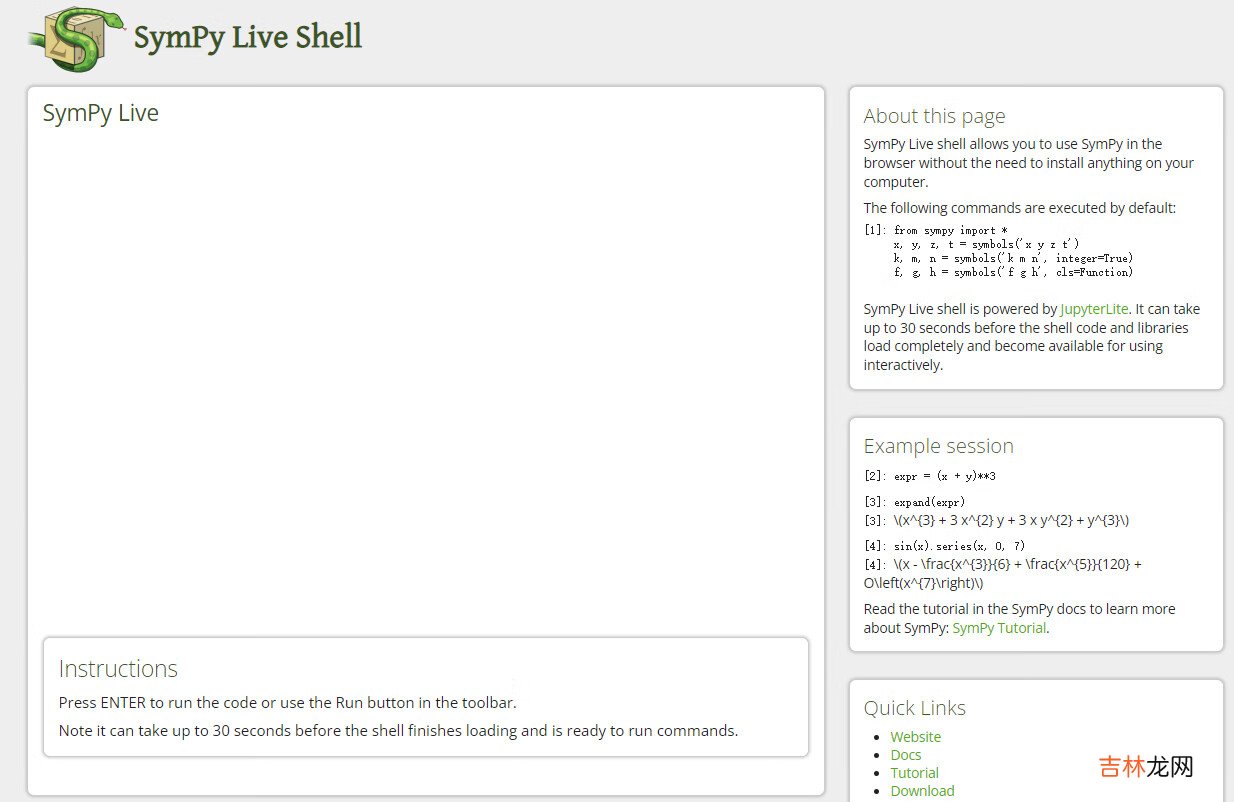This screenshot has height=802, width=1234.
Task: Click inside the empty SymPy Live shell area
Action: (425, 380)
